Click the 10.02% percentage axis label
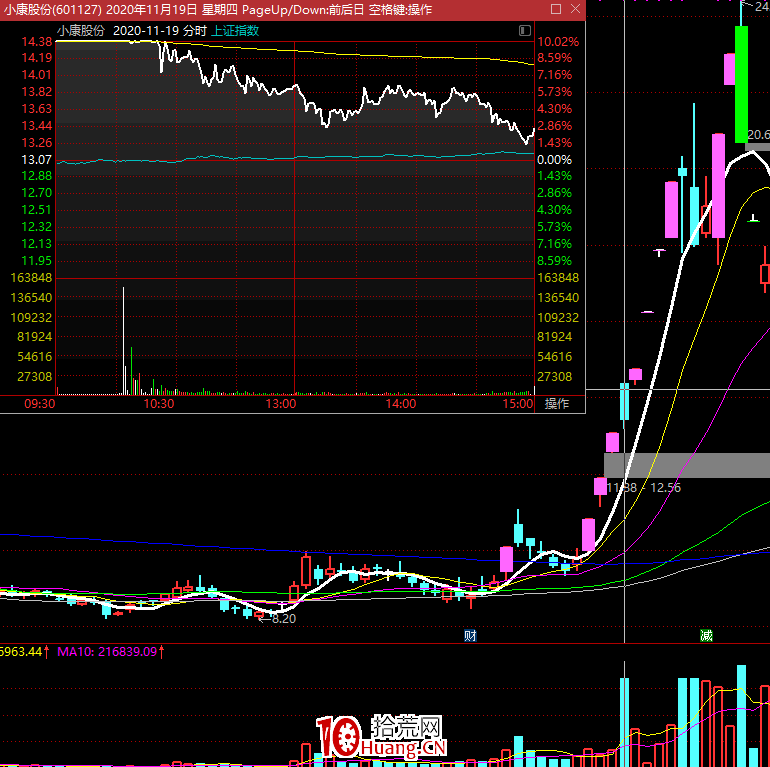Image resolution: width=770 pixels, height=767 pixels. (x=558, y=42)
